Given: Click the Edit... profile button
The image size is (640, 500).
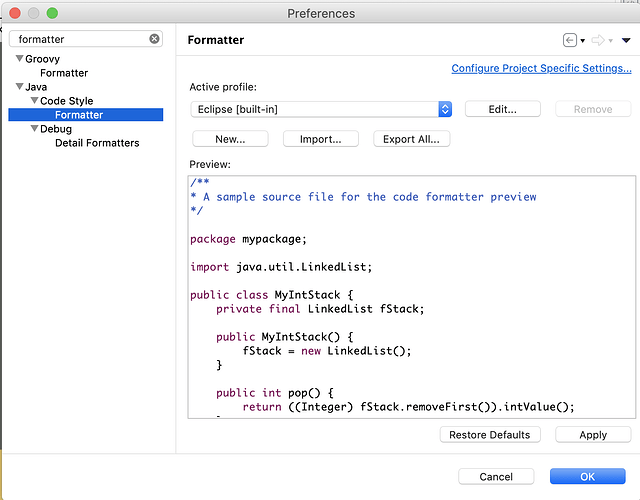Looking at the screenshot, I should click(502, 109).
